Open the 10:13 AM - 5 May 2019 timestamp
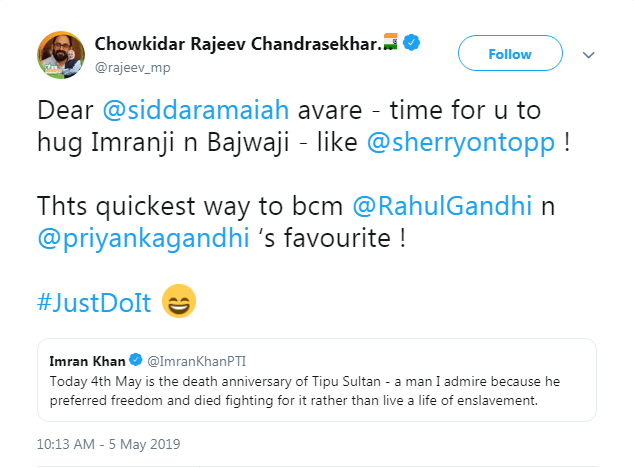 [108, 443]
